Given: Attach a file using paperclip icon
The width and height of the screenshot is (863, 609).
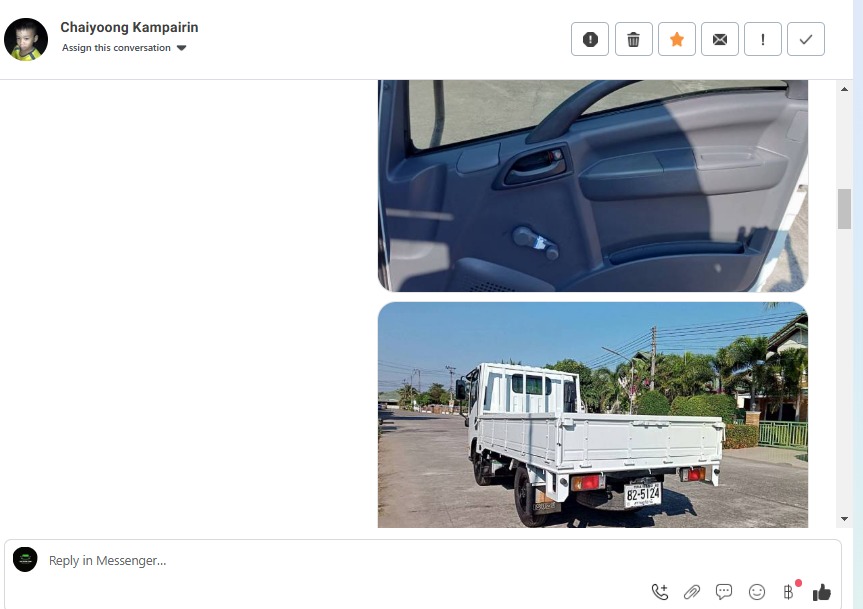Looking at the screenshot, I should pos(691,592).
